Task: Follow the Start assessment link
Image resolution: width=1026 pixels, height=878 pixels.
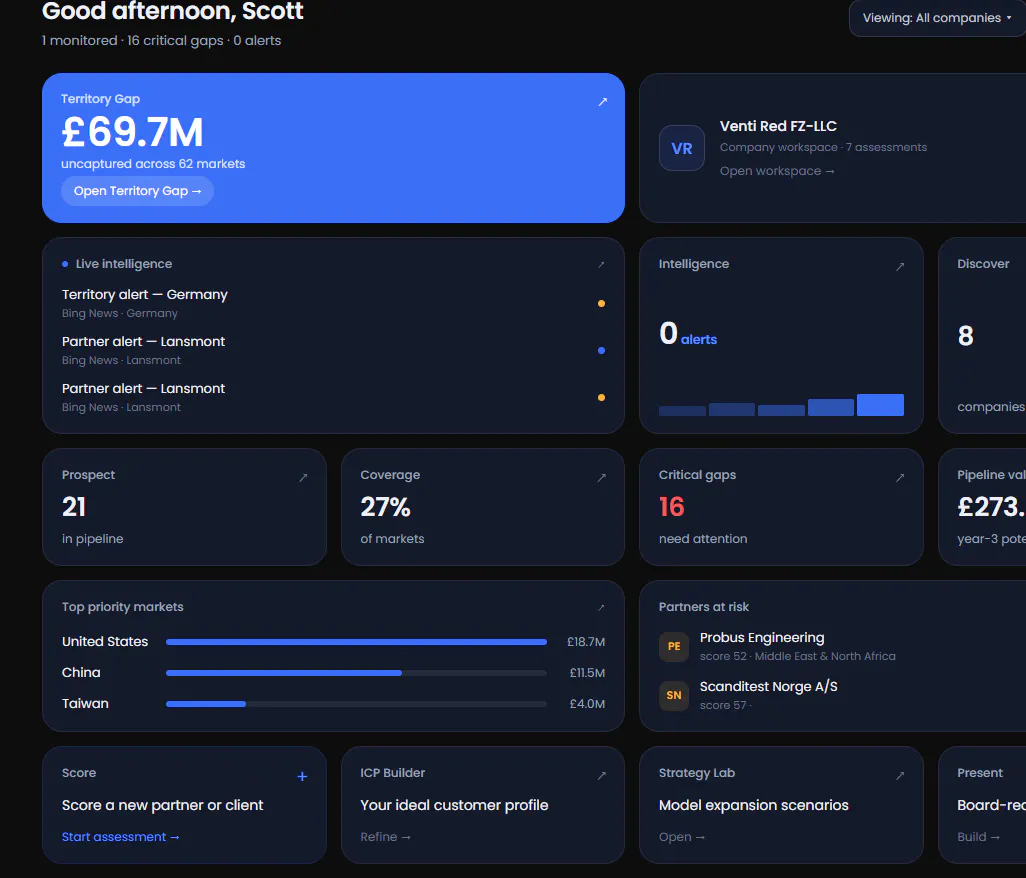Action: click(x=120, y=837)
